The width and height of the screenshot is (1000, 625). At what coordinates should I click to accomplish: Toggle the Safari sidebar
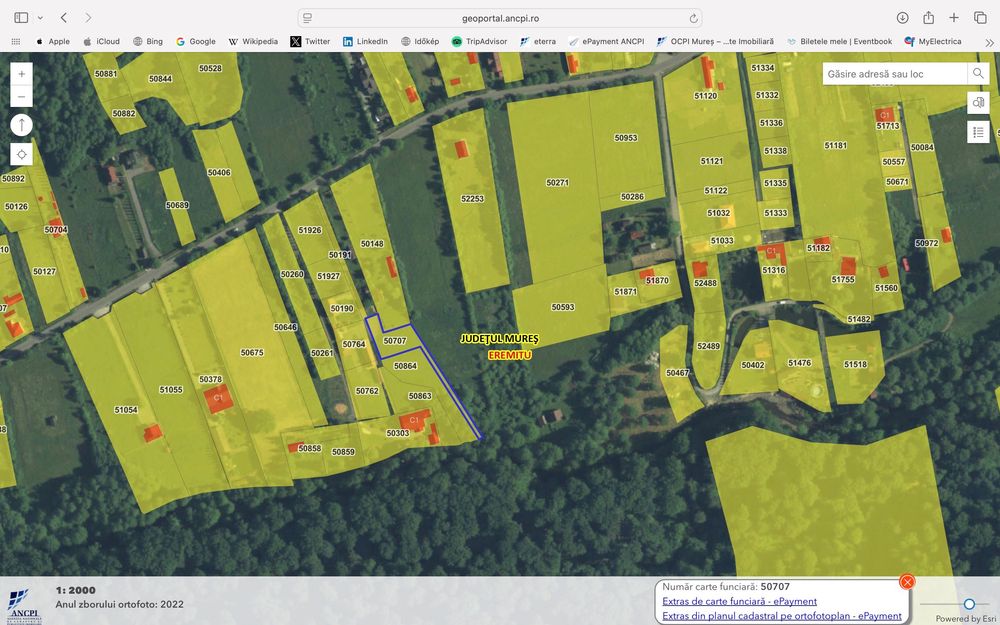point(21,18)
